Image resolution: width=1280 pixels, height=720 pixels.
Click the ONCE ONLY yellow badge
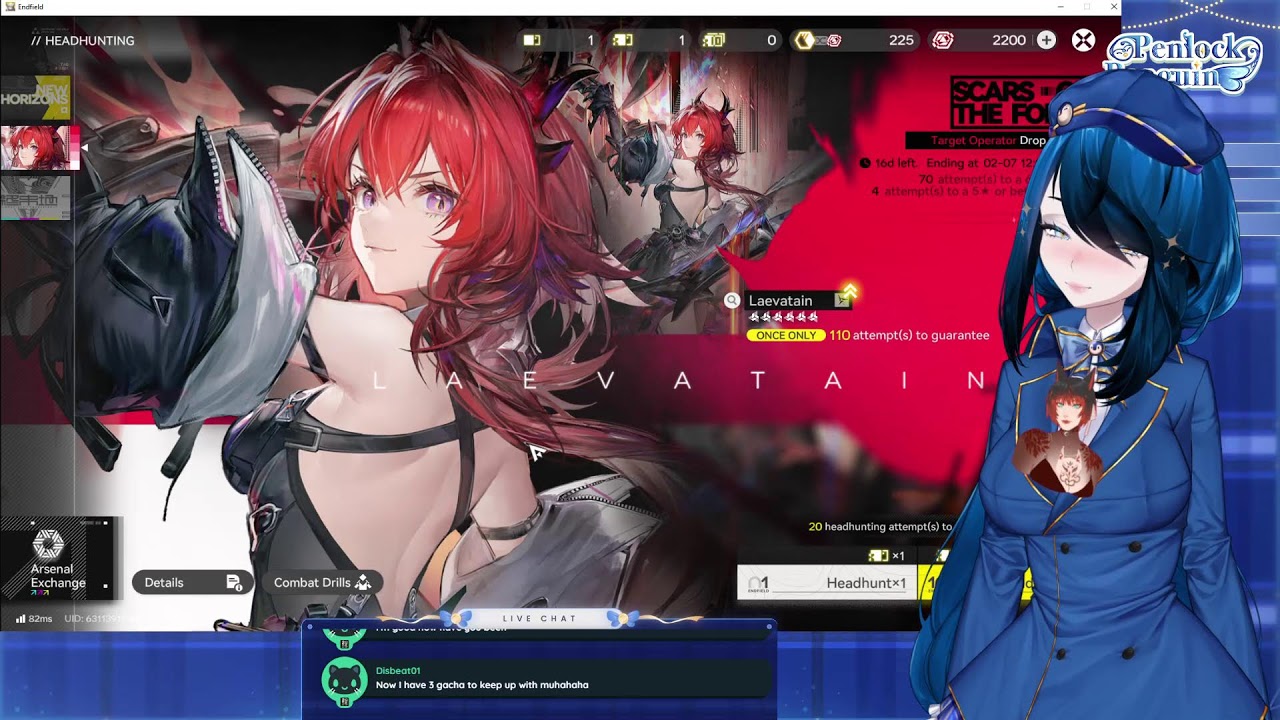click(786, 336)
